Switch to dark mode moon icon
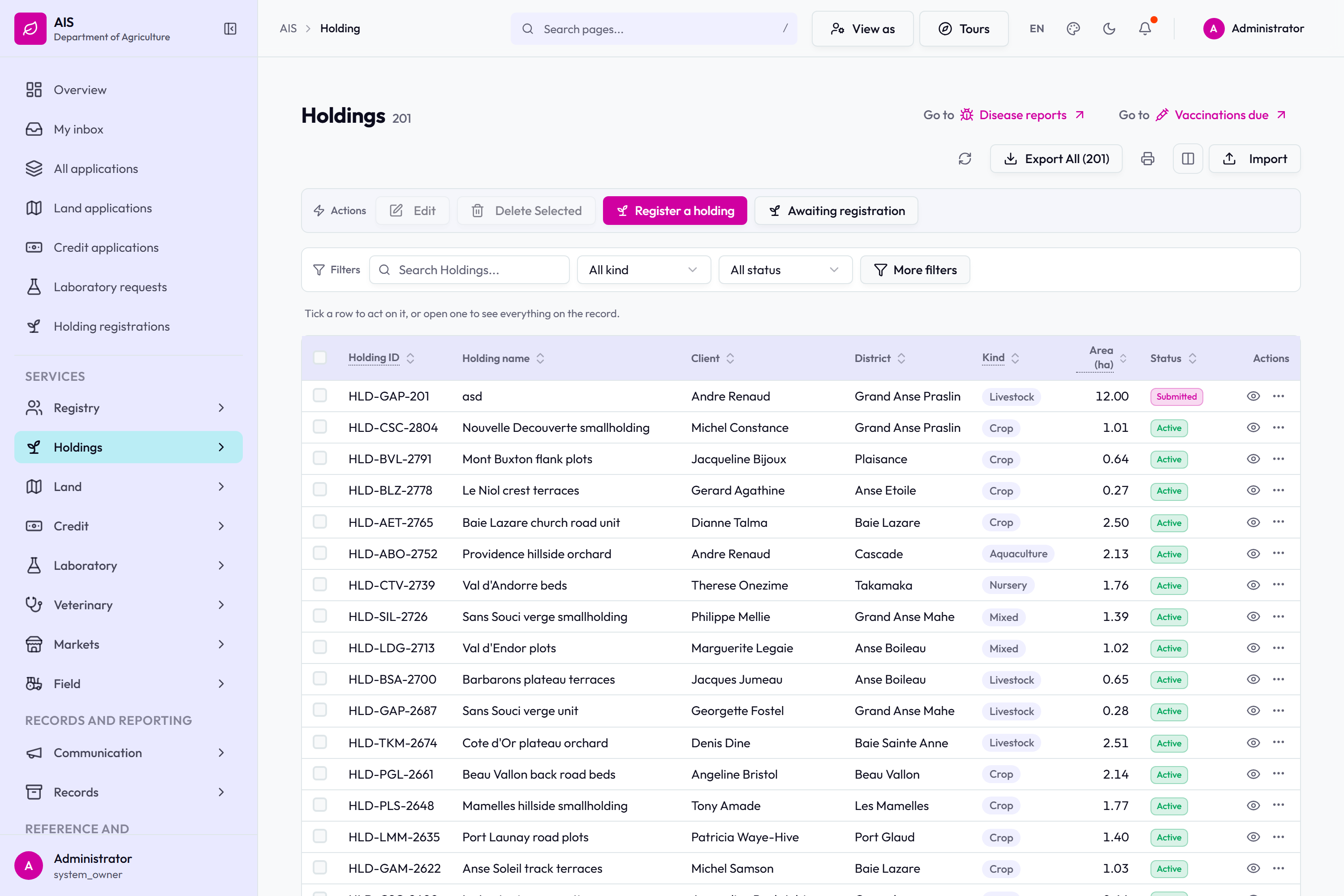Image resolution: width=1344 pixels, height=896 pixels. point(1109,29)
